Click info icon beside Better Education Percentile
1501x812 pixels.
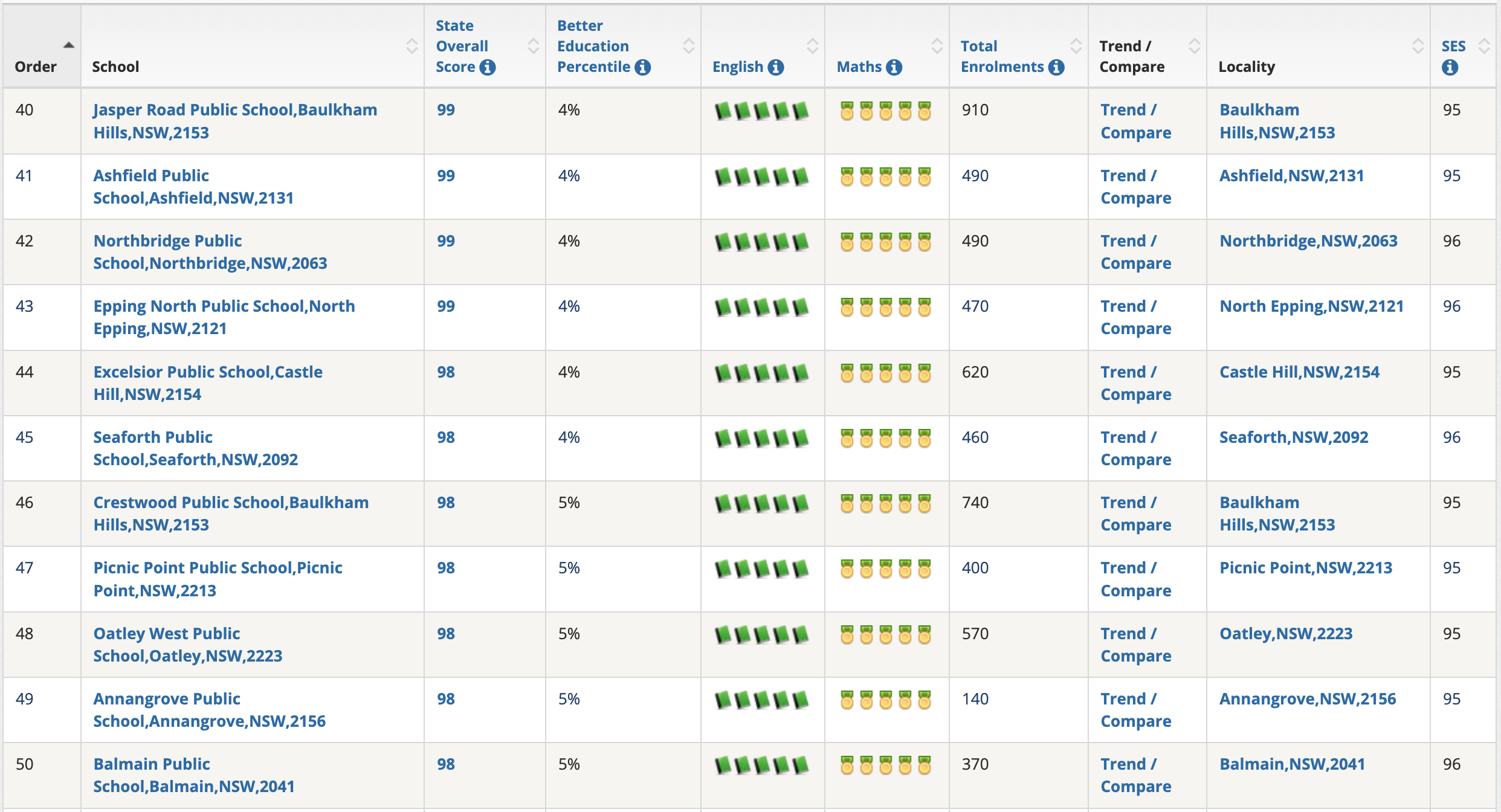[x=643, y=67]
